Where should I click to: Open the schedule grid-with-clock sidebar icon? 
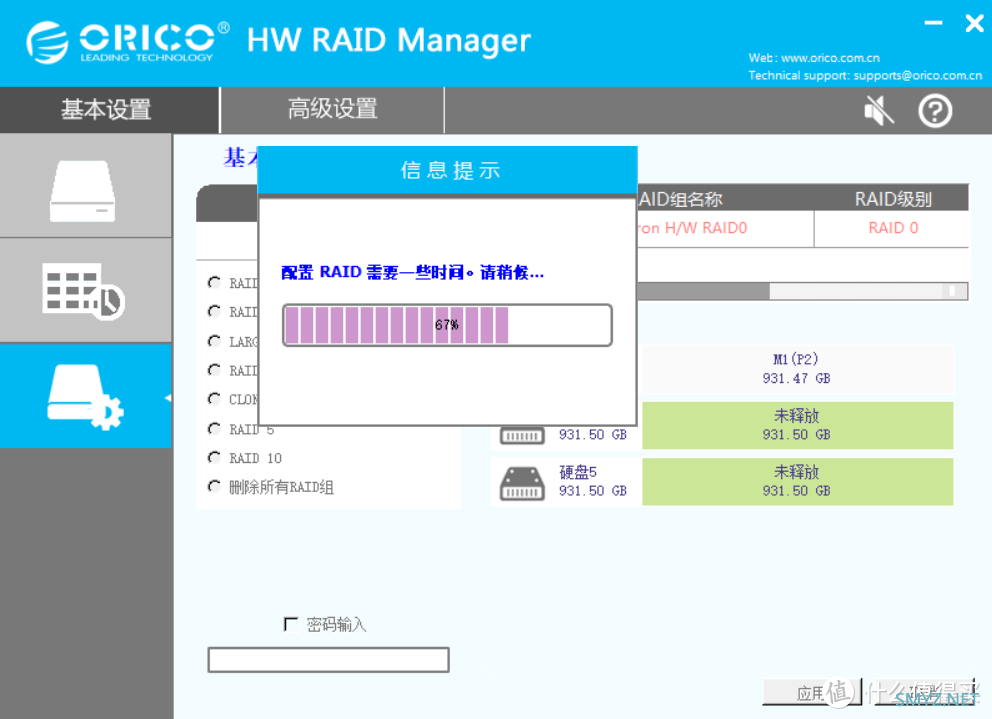coord(83,291)
